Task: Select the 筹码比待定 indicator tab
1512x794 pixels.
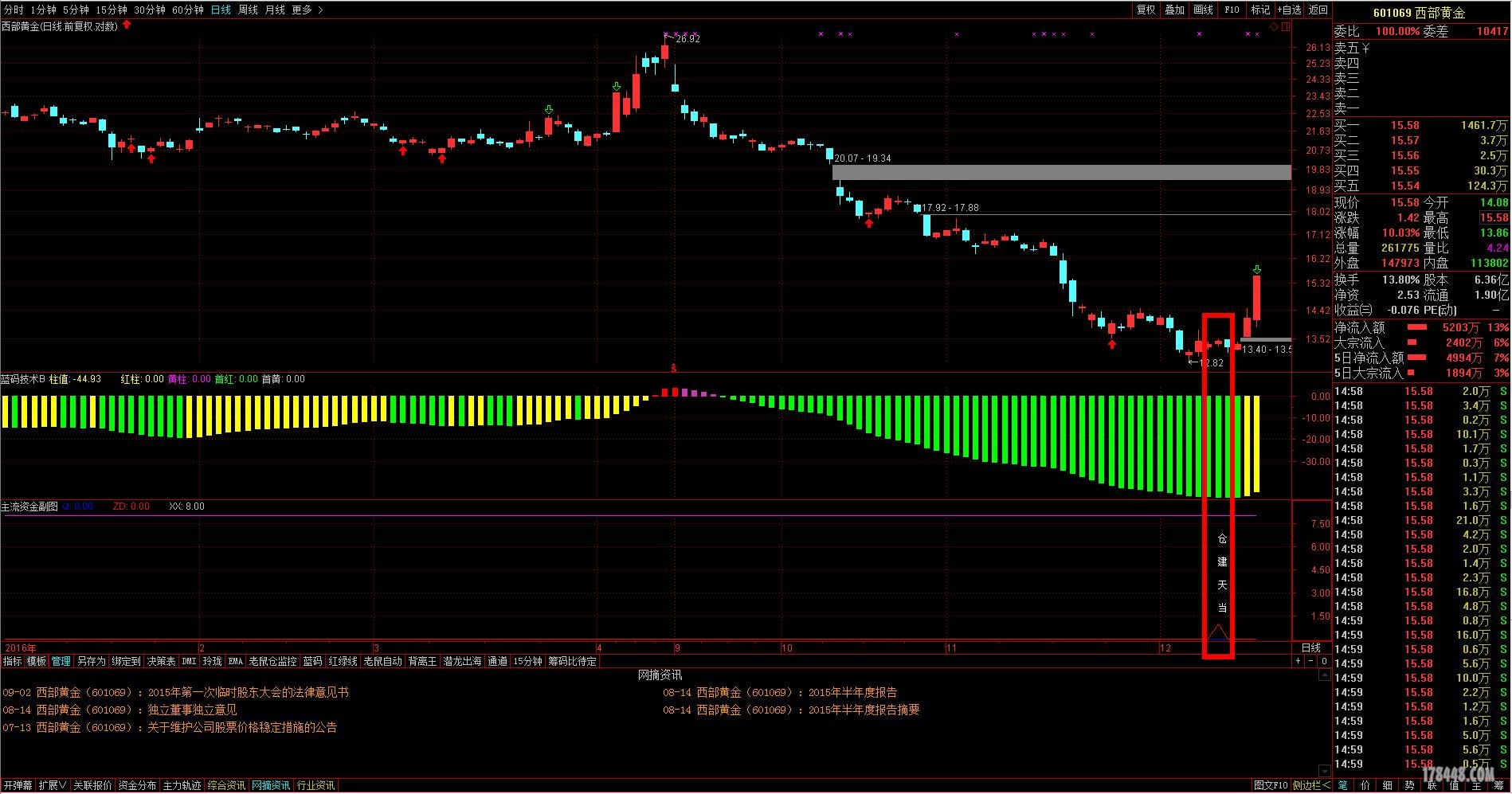Action: tap(572, 661)
